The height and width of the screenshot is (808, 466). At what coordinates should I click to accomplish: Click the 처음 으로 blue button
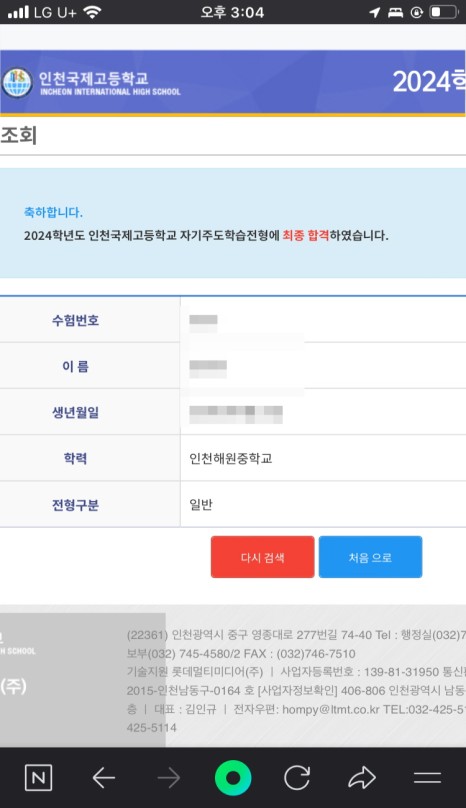point(370,557)
